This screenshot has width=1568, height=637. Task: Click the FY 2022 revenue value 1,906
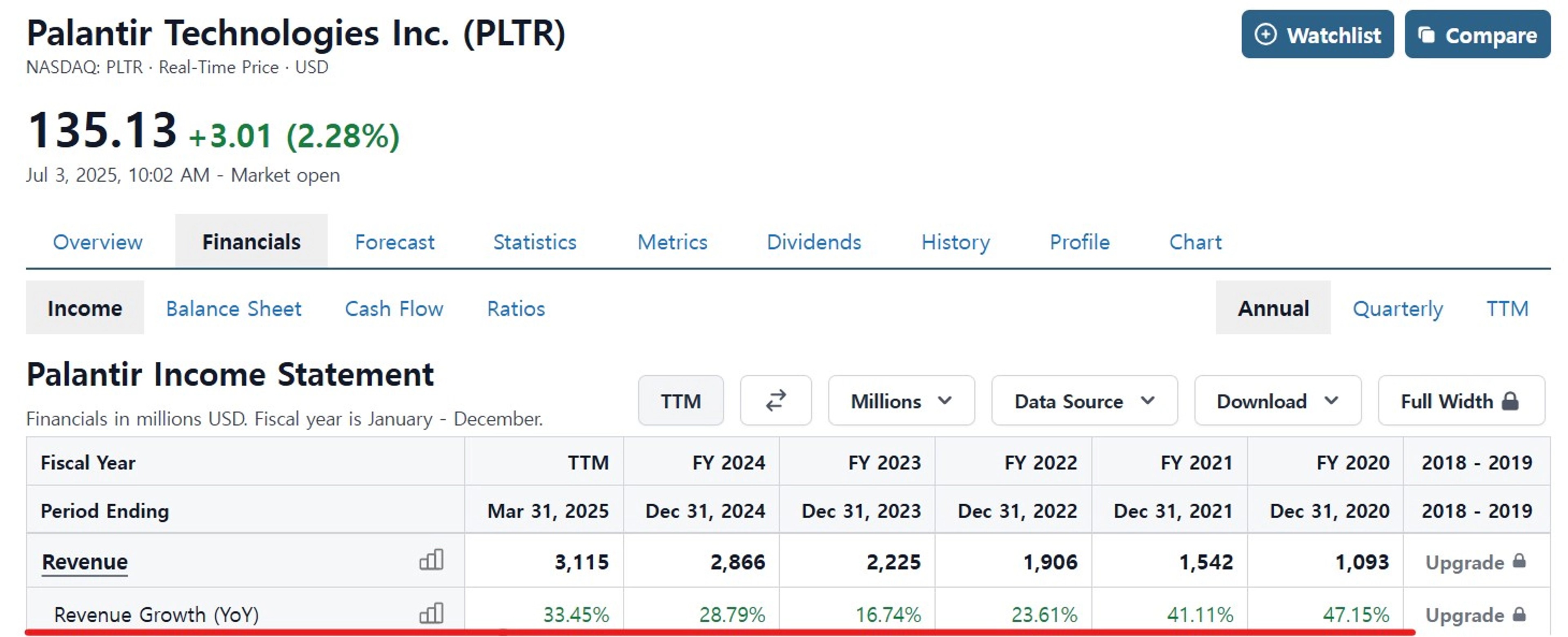[x=1050, y=561]
